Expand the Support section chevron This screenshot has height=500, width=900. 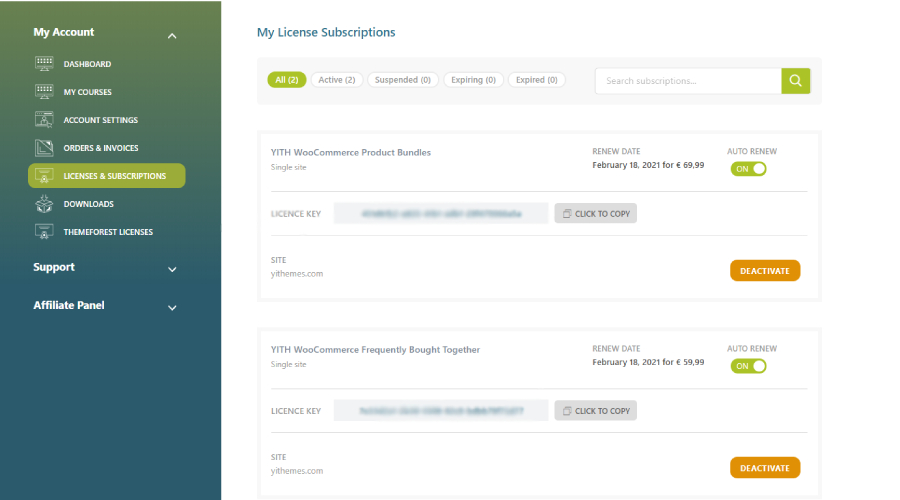tap(172, 269)
